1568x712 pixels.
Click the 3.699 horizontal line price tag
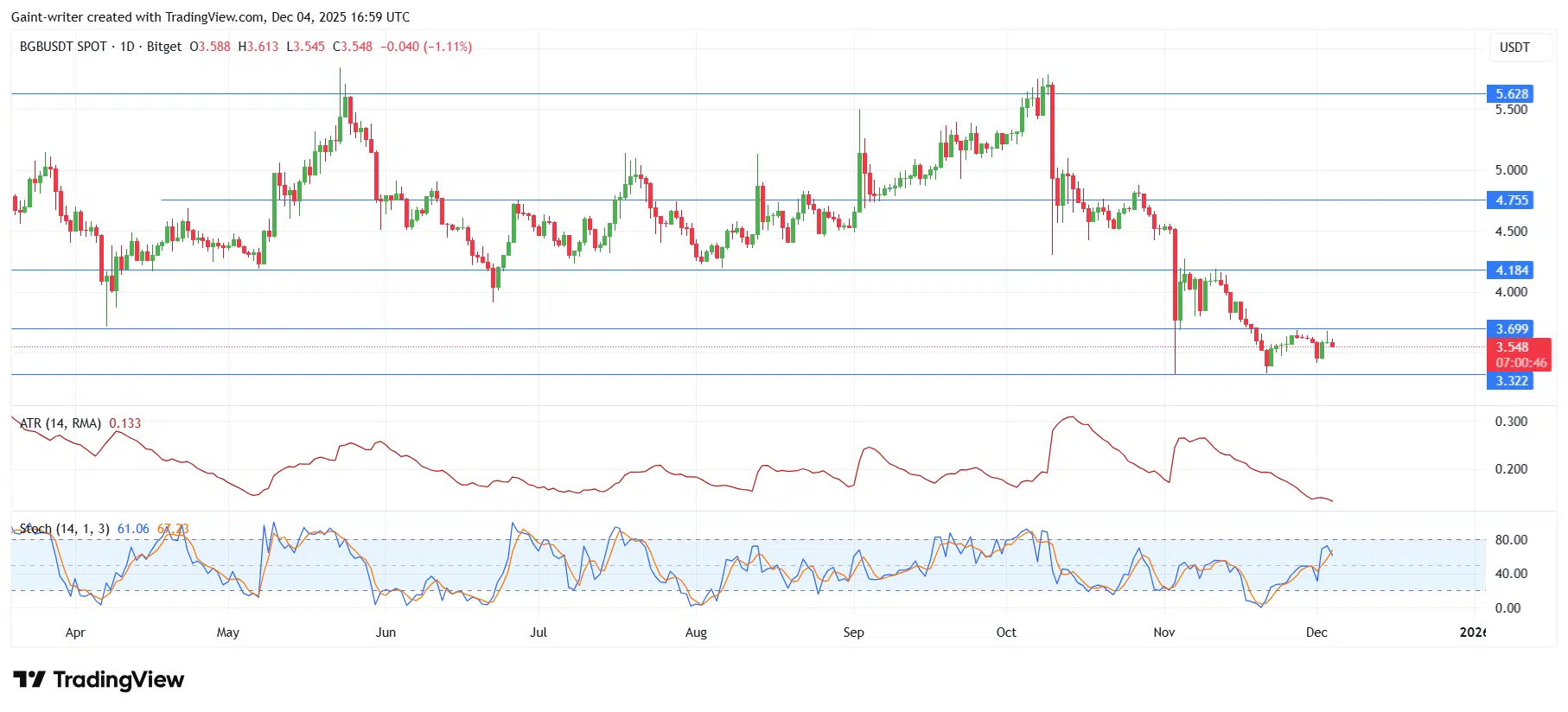[1510, 329]
